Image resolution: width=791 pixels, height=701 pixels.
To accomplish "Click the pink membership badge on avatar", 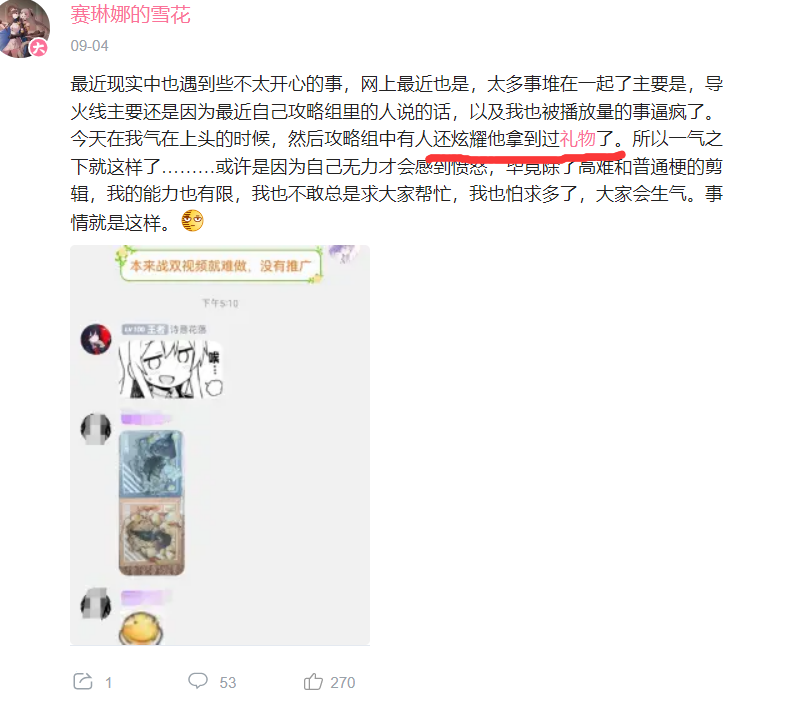I will (x=38, y=48).
